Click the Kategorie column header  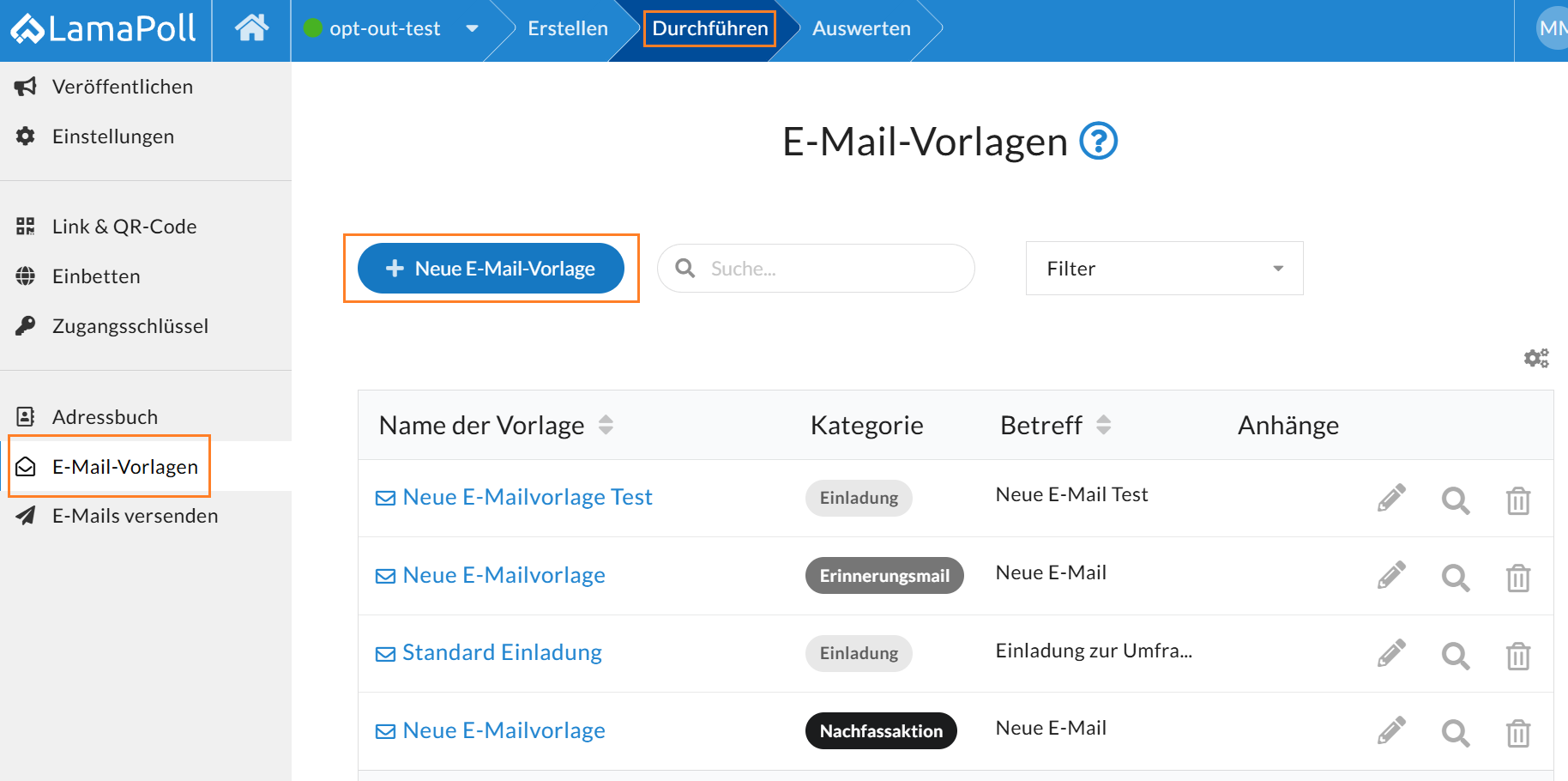point(866,425)
